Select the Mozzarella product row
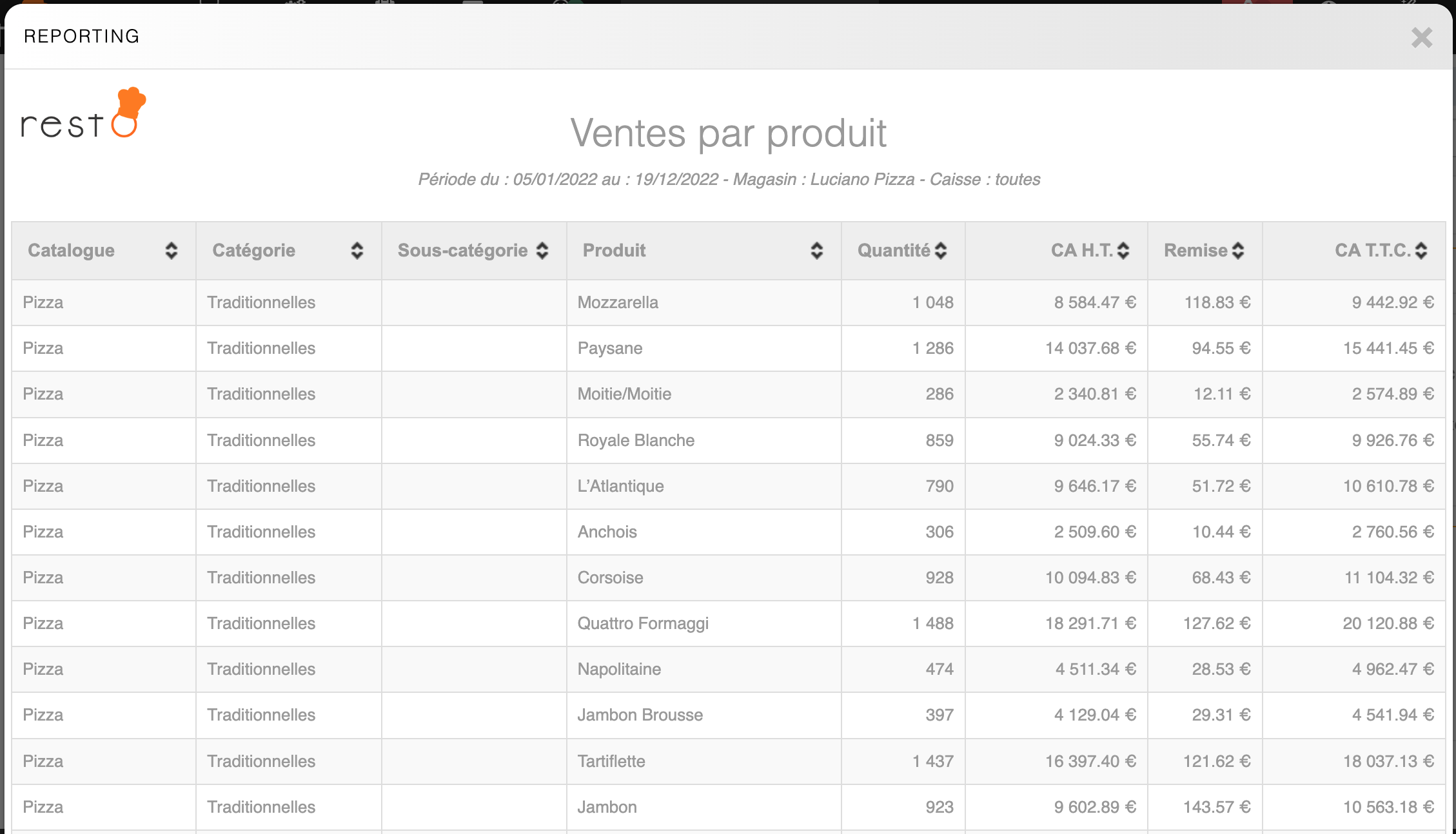 [x=618, y=302]
